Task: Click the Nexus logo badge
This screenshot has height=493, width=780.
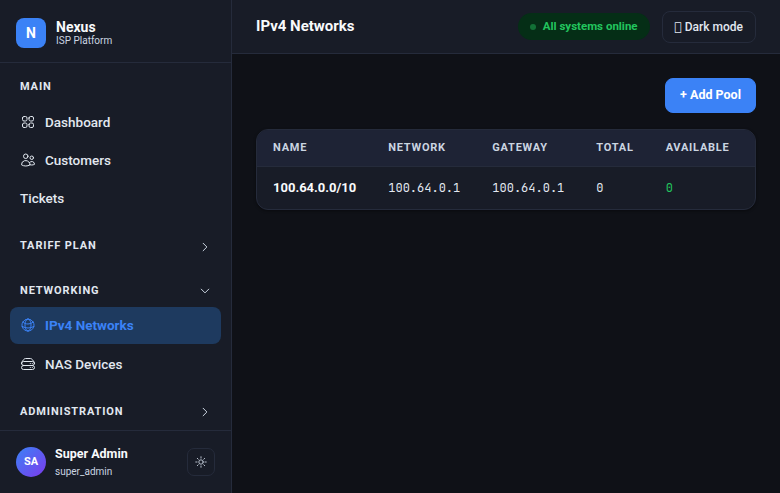Action: pos(31,33)
